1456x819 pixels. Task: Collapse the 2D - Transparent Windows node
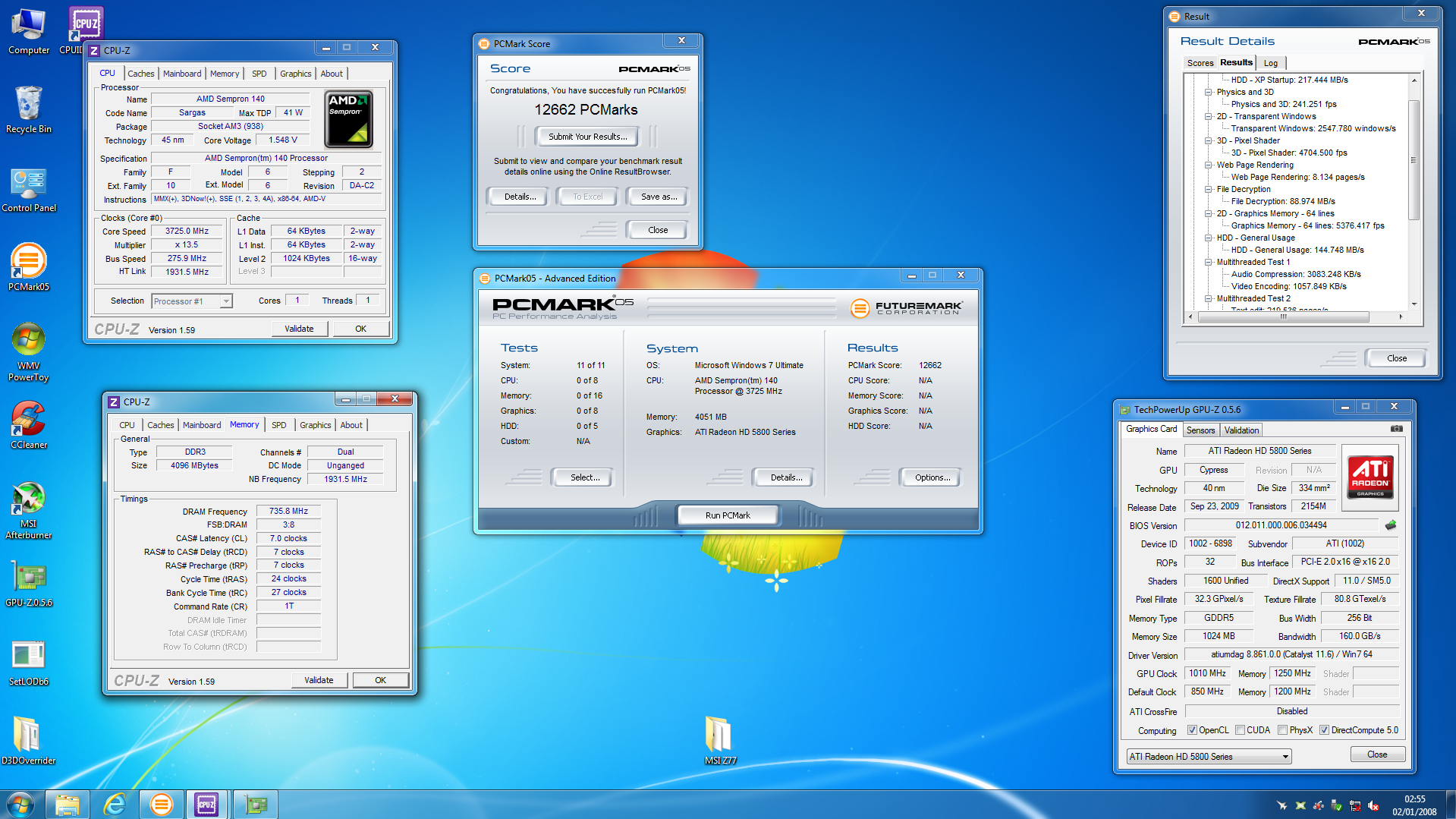pyautogui.click(x=1209, y=116)
